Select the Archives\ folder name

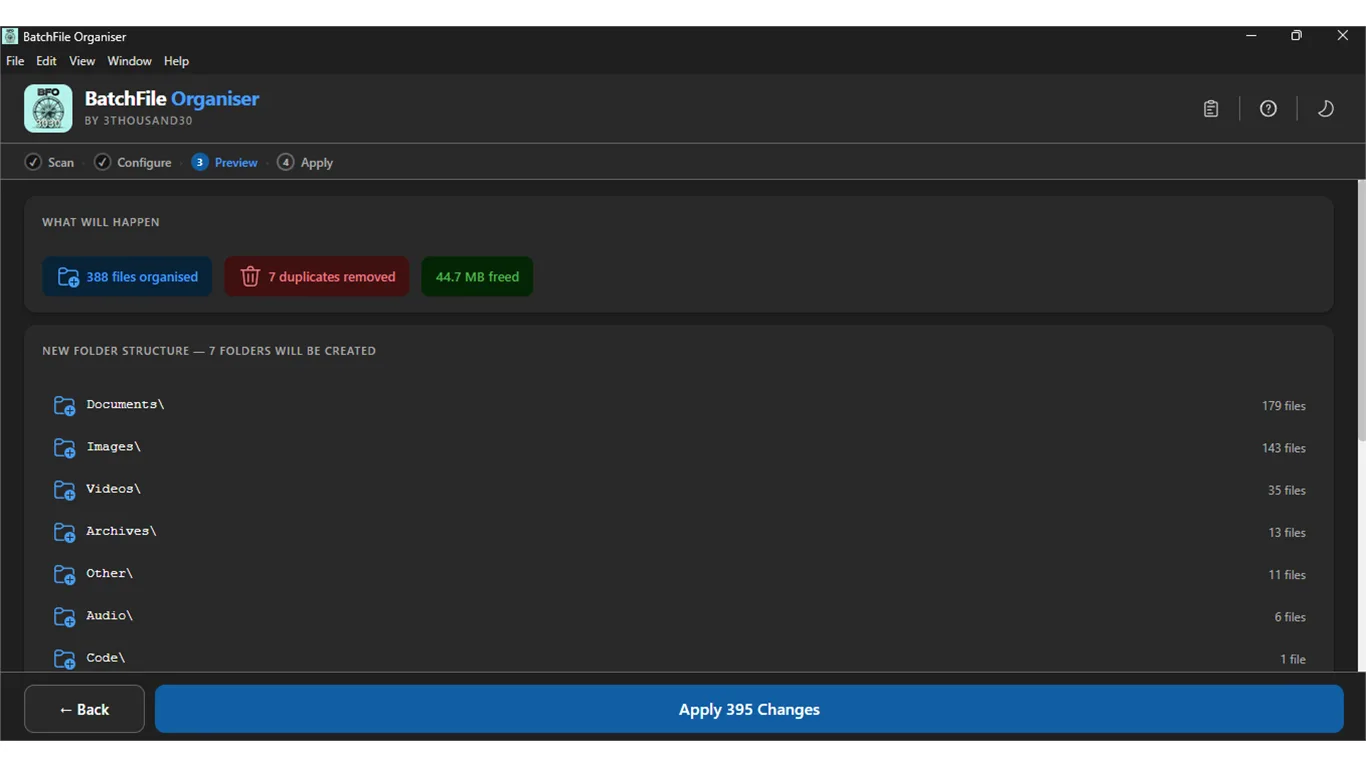click(x=121, y=531)
